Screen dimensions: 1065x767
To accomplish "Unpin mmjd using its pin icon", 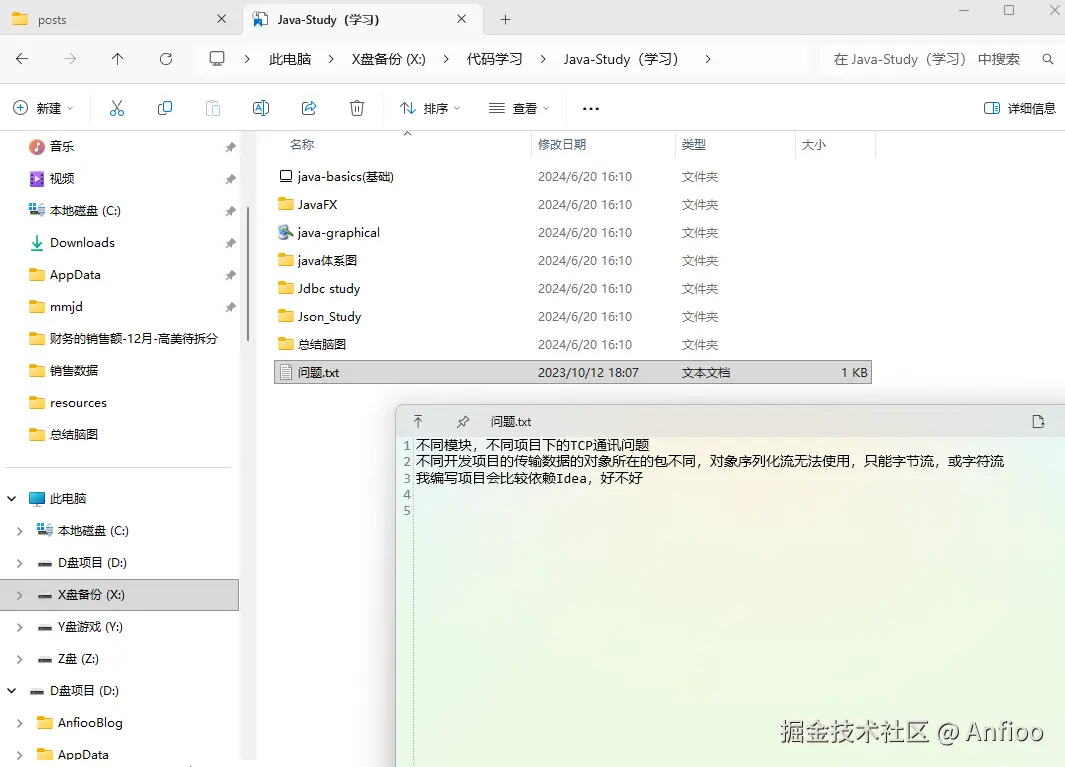I will pyautogui.click(x=230, y=307).
